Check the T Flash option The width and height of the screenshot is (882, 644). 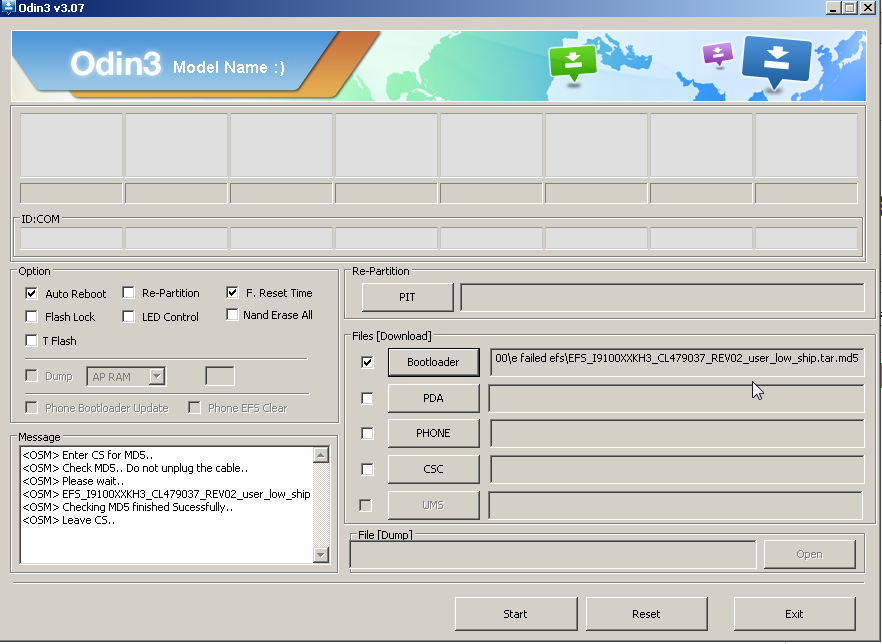click(32, 340)
